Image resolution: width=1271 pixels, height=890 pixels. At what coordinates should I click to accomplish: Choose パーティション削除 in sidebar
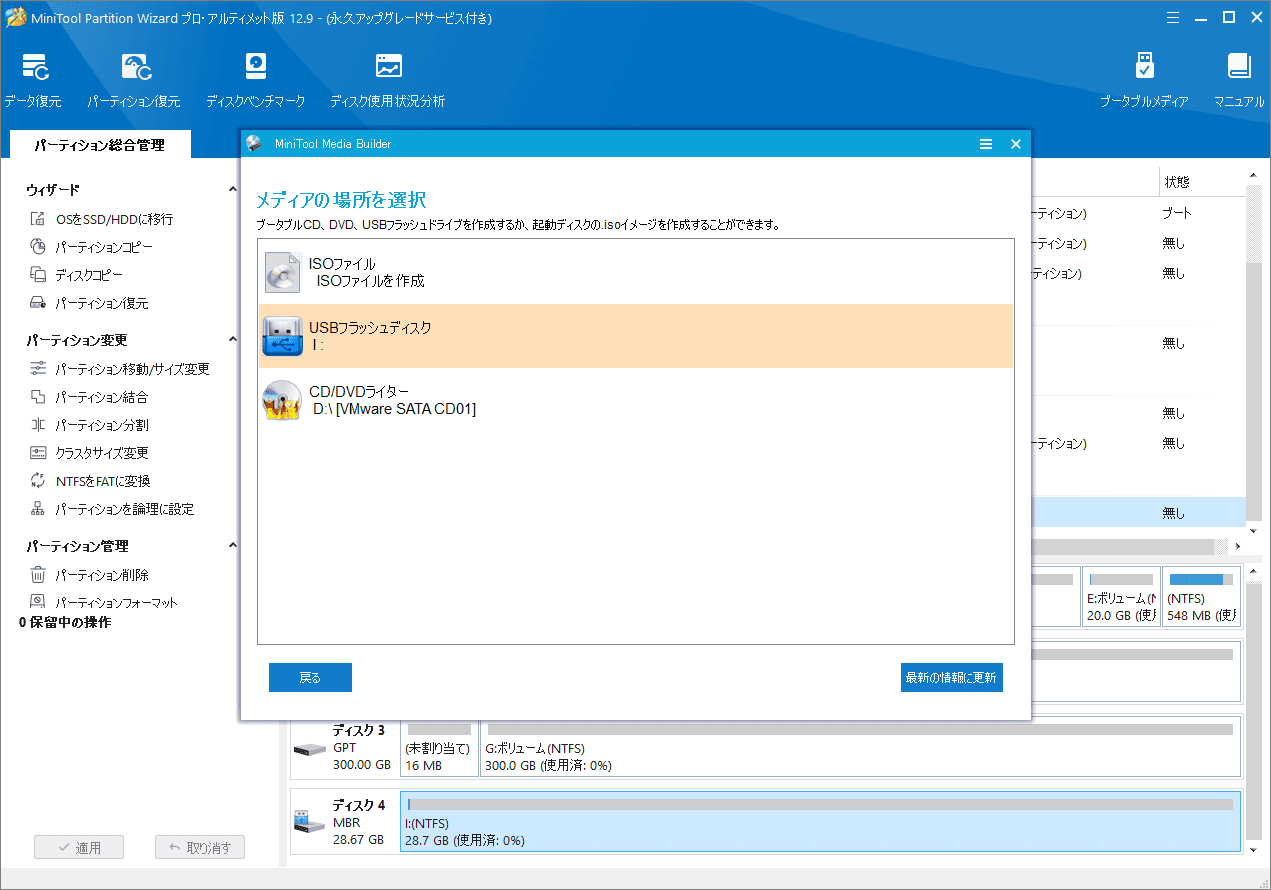tap(89, 575)
